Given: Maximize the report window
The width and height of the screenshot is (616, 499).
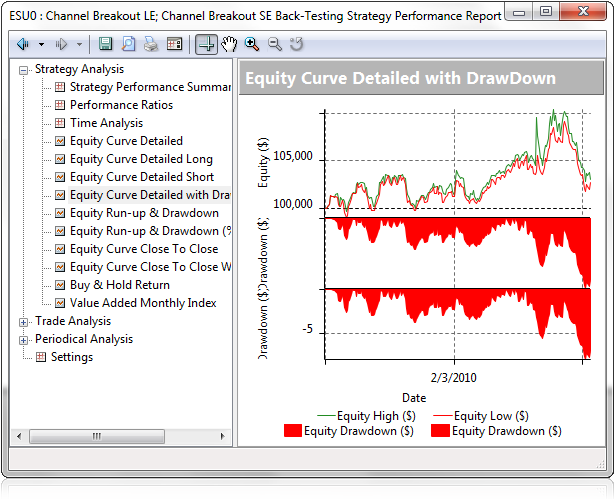Looking at the screenshot, I should point(546,12).
